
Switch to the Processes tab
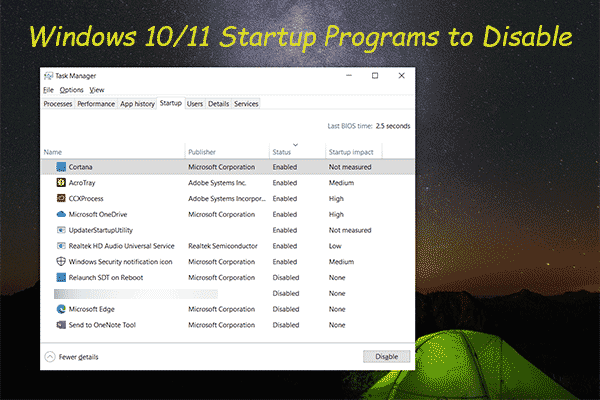58,104
